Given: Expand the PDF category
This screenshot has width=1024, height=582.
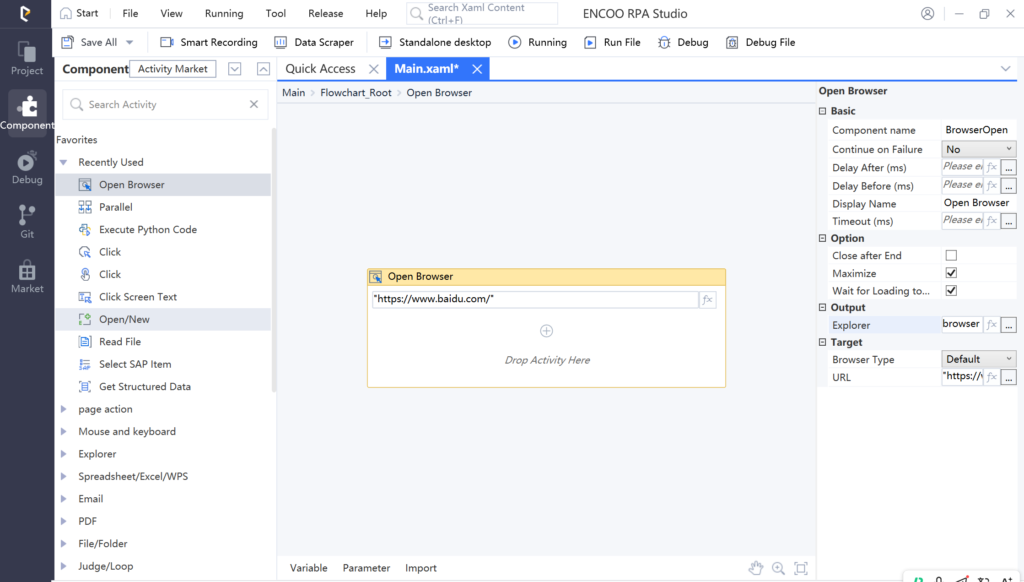Looking at the screenshot, I should pyautogui.click(x=63, y=521).
